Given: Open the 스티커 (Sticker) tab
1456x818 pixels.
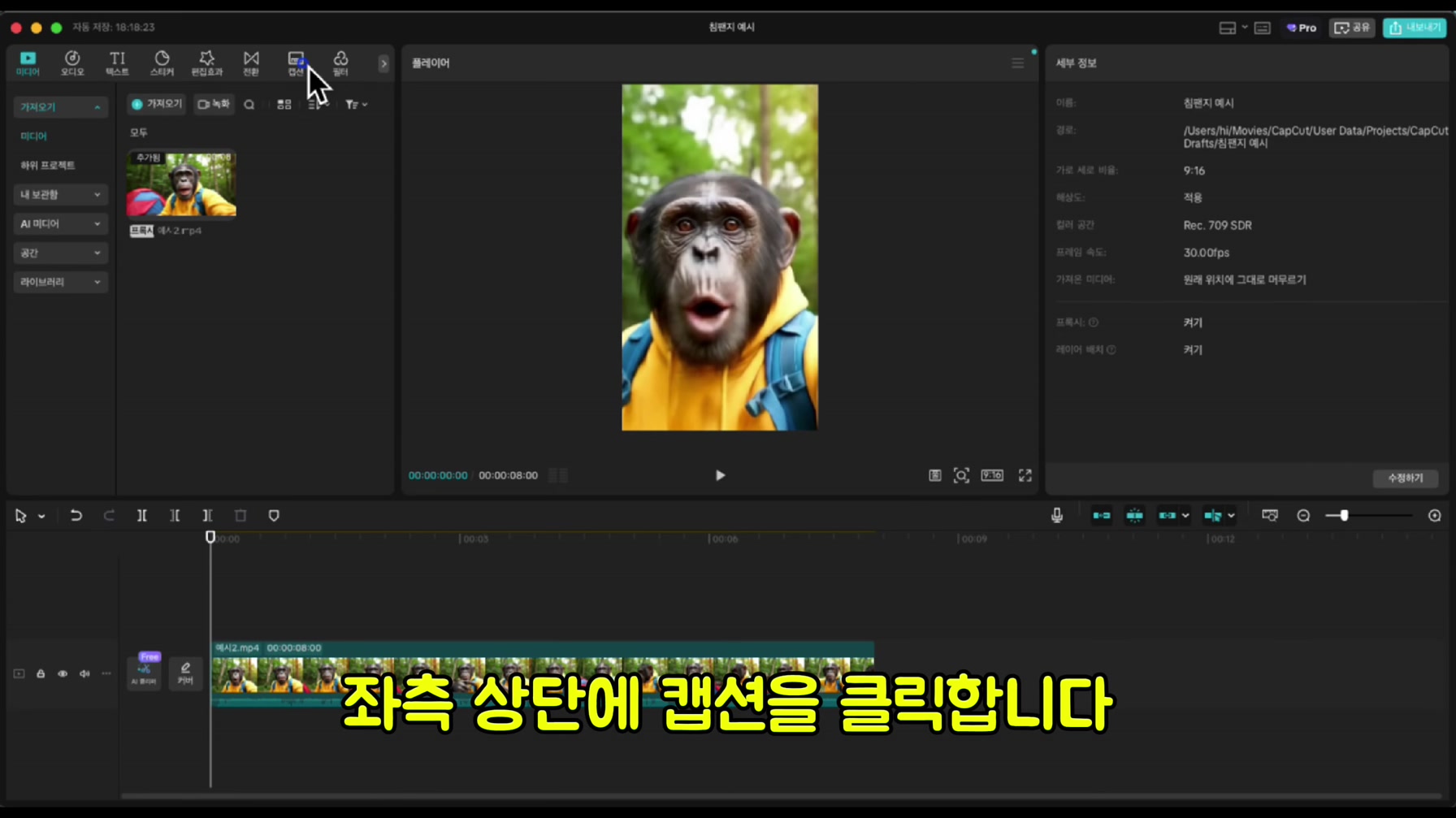Looking at the screenshot, I should [x=162, y=63].
